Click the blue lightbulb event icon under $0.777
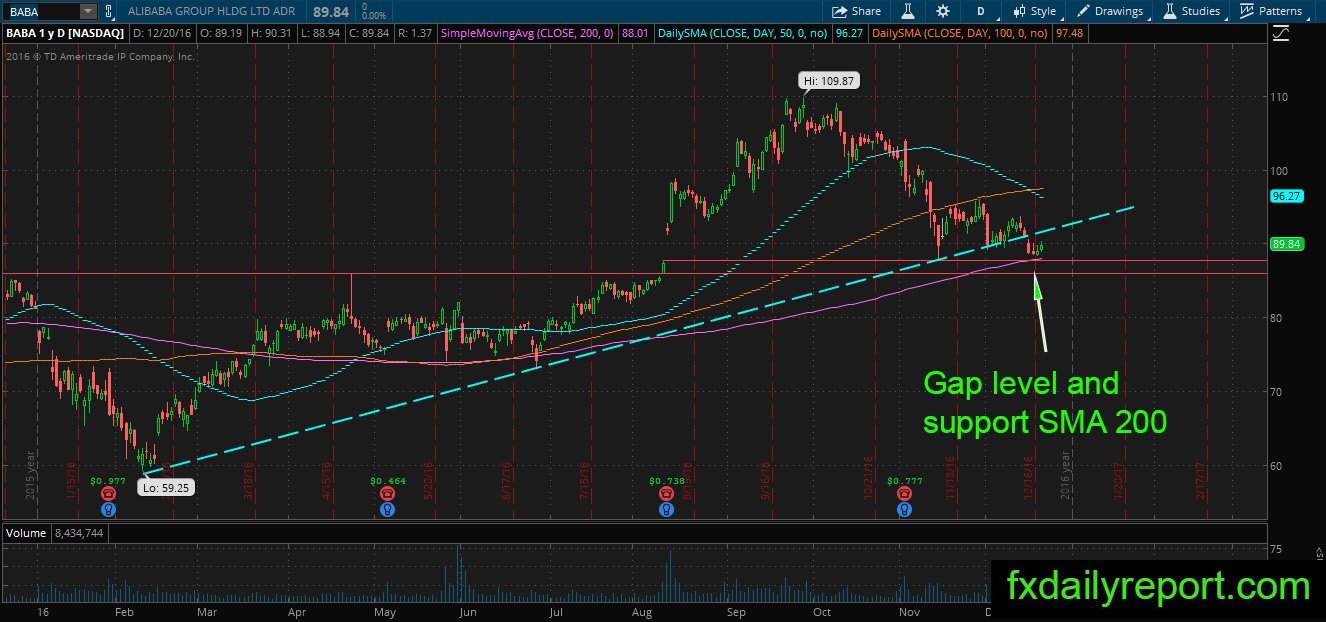Viewport: 1326px width, 622px height. click(x=905, y=509)
